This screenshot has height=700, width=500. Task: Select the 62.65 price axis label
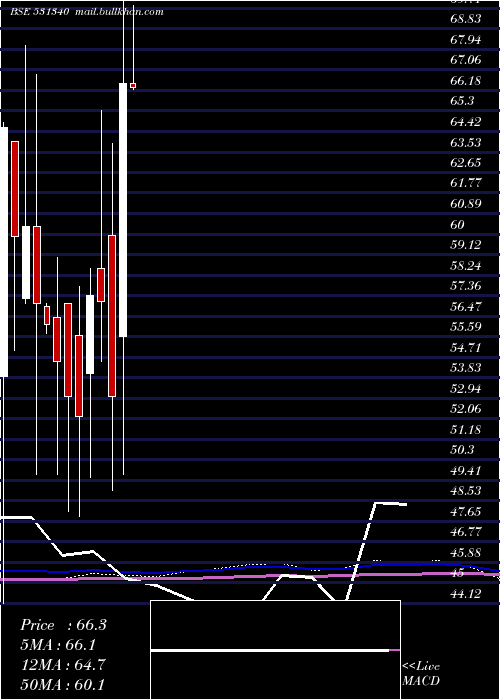[466, 162]
